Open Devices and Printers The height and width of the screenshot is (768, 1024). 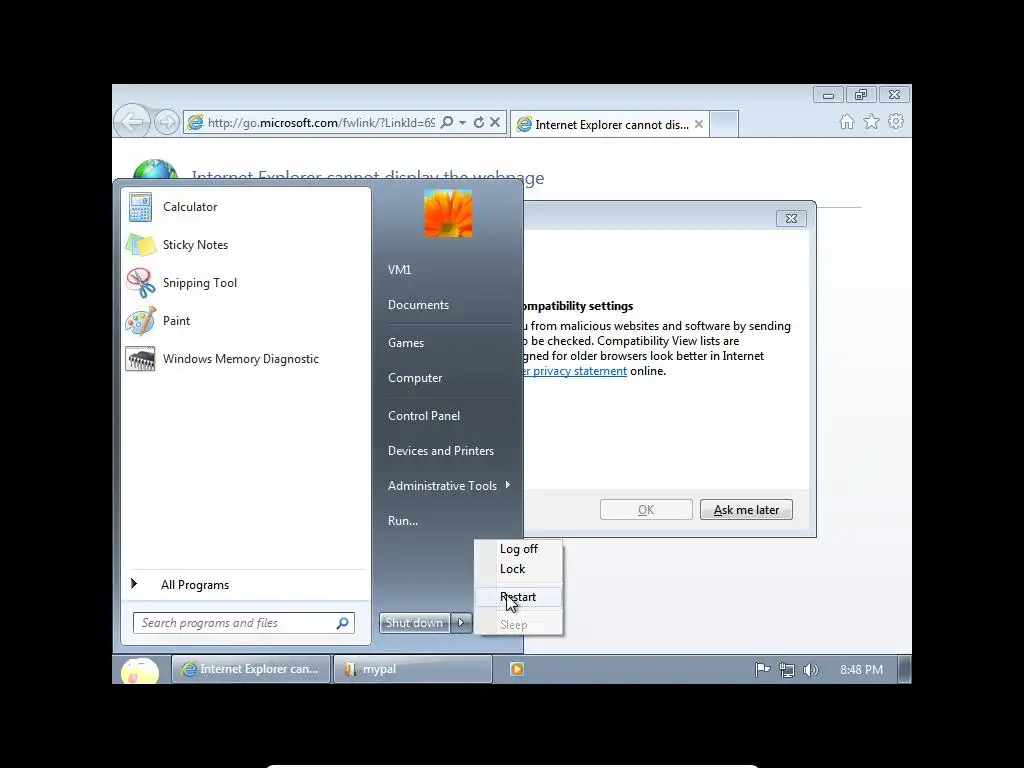[441, 451]
